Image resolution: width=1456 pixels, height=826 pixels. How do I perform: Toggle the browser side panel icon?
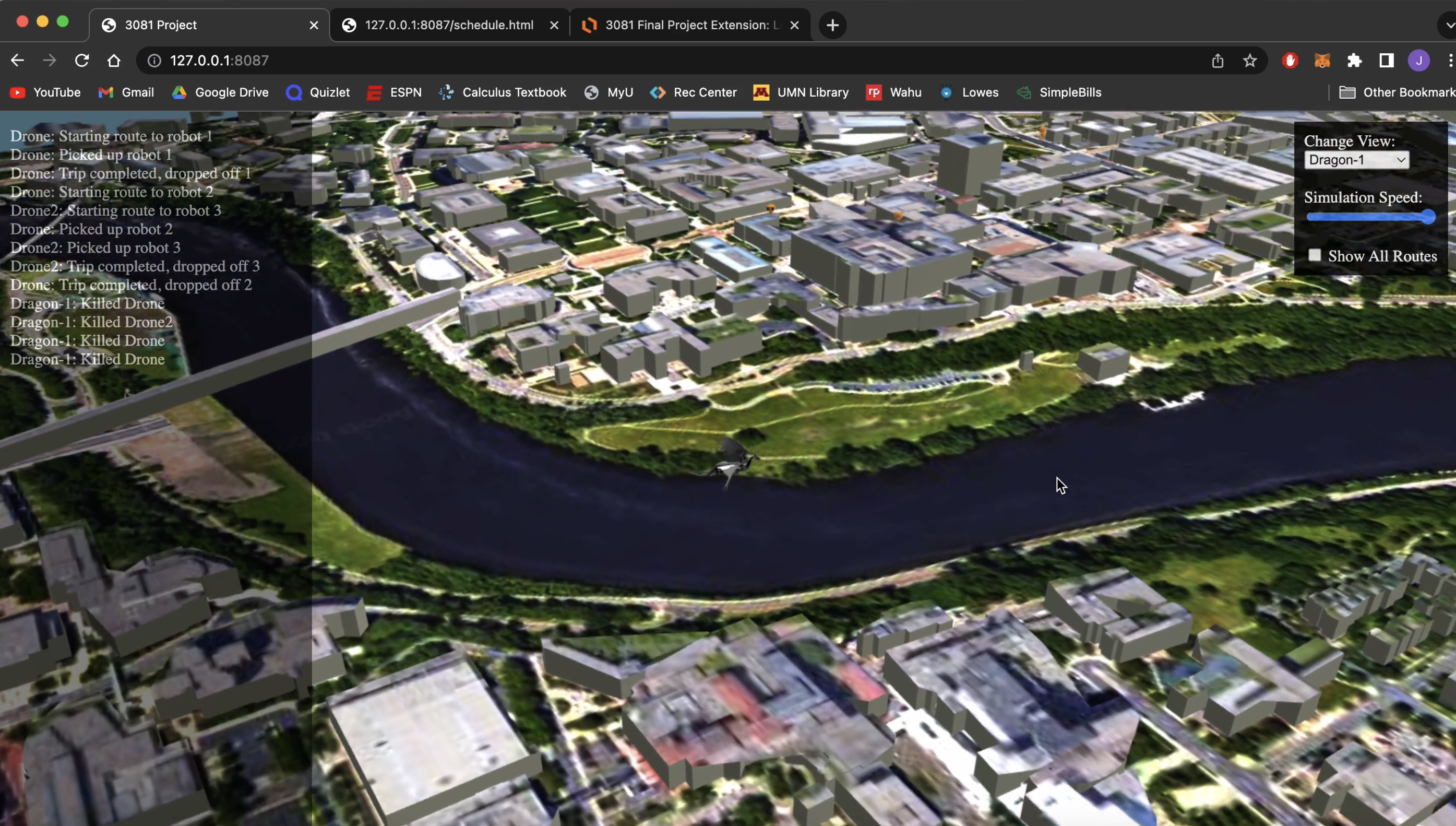point(1386,60)
